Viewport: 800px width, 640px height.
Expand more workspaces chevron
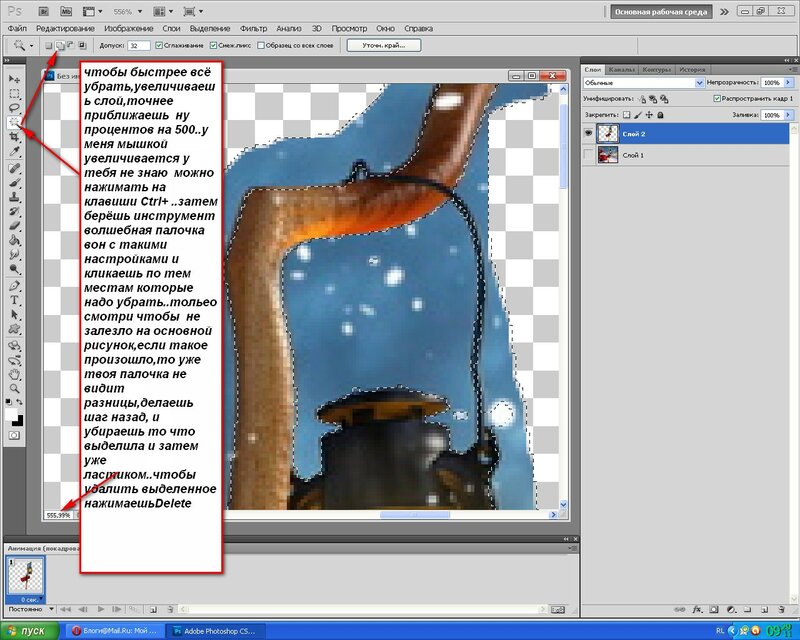[724, 12]
